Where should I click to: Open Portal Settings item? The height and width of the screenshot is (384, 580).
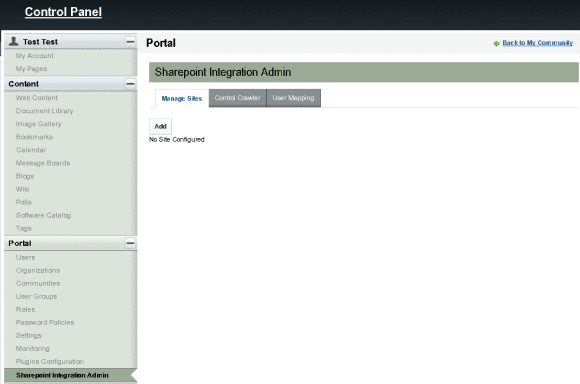(28, 336)
